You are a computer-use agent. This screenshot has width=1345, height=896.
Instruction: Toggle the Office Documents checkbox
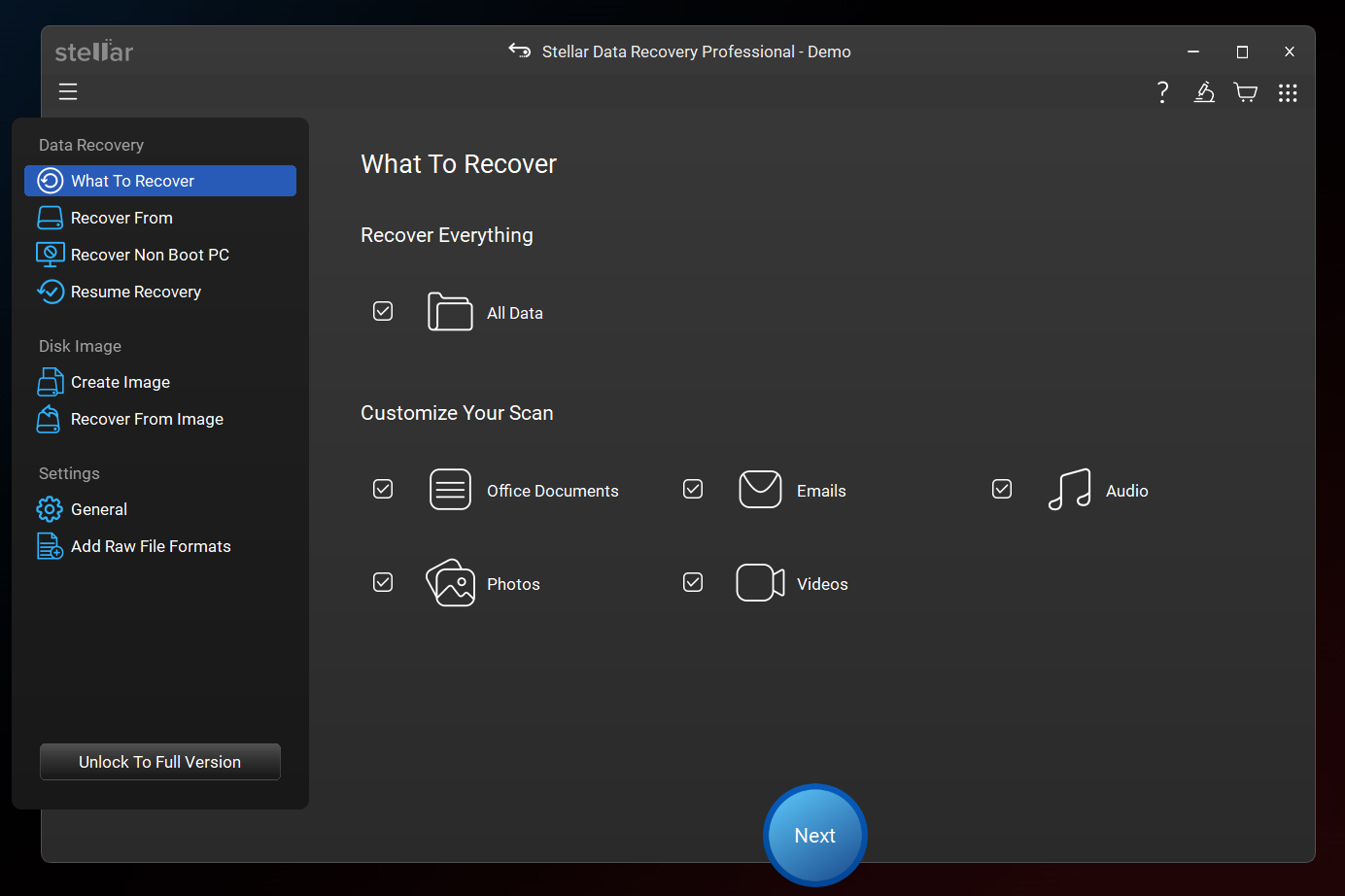[383, 489]
